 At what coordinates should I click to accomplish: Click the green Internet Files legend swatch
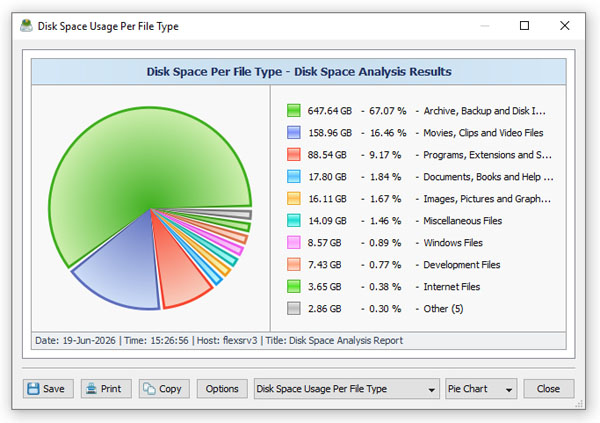(293, 287)
